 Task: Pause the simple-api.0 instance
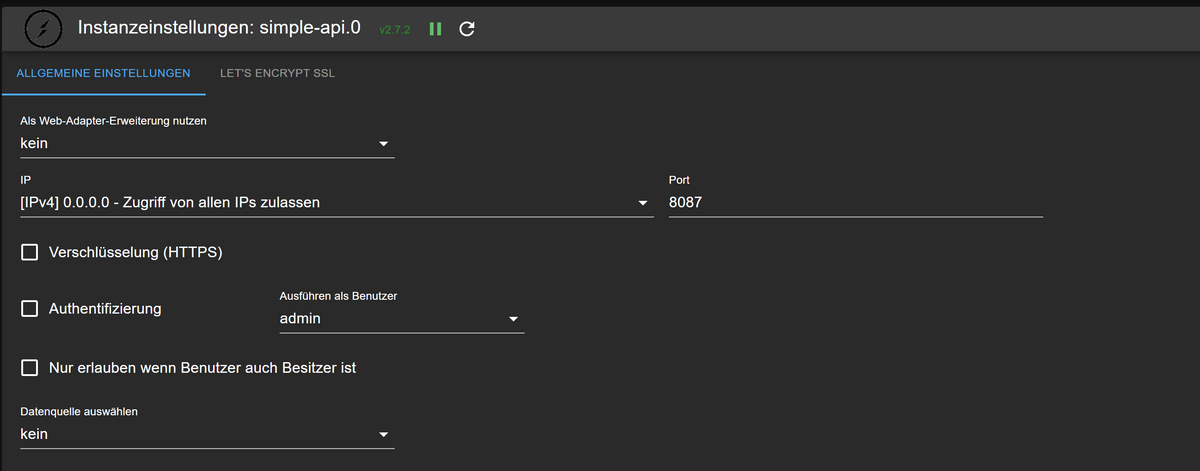tap(435, 29)
